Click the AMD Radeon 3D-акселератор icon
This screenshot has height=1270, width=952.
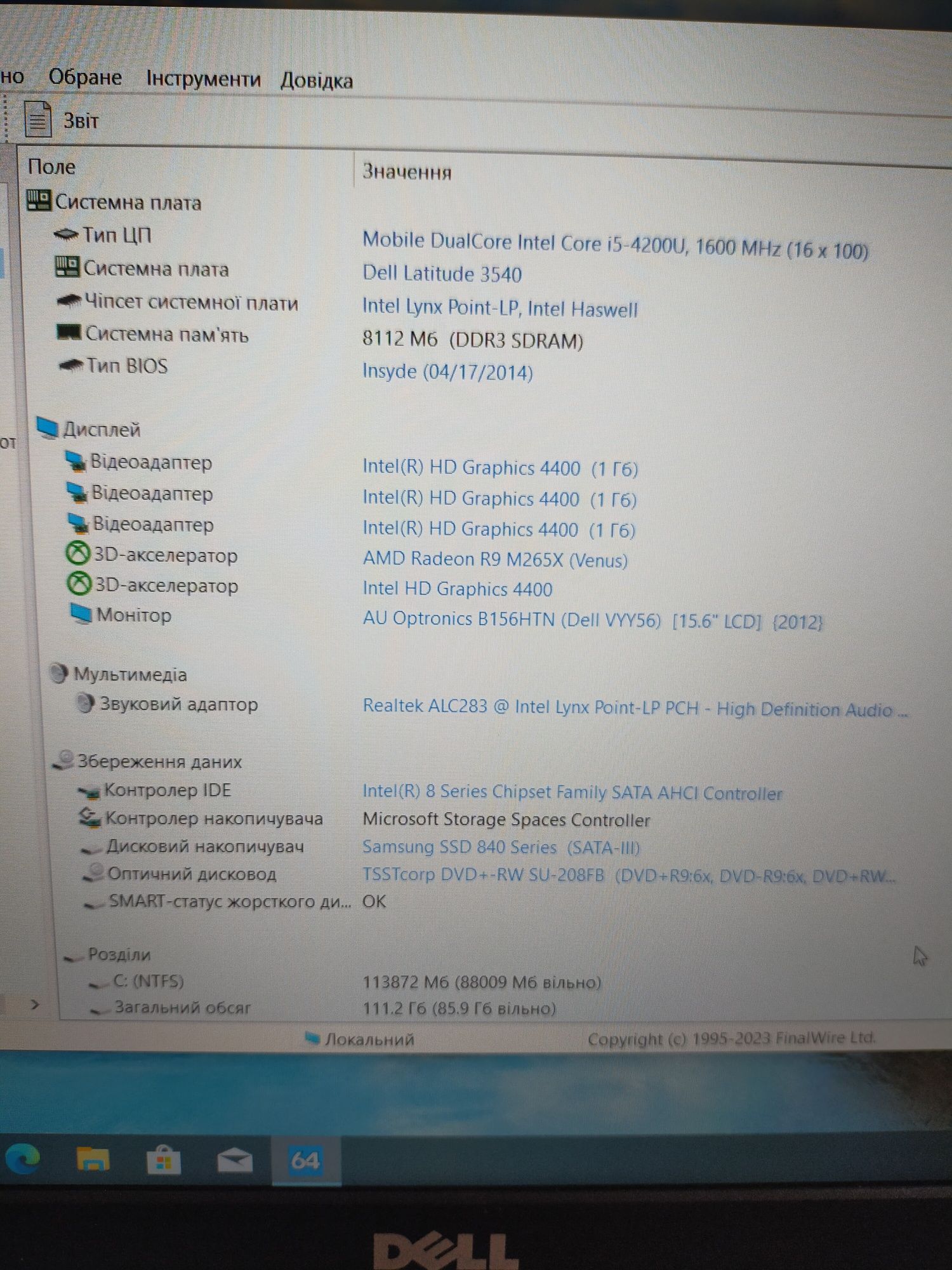(78, 554)
